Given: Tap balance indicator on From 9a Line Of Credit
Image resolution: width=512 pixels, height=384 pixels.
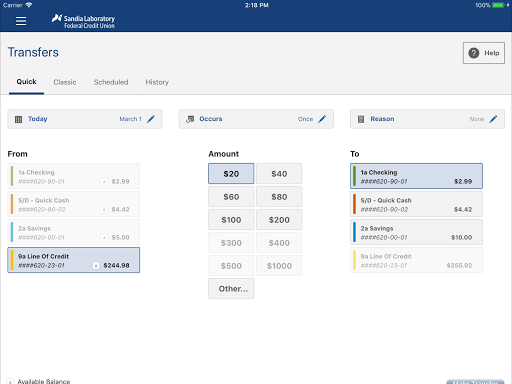Looking at the screenshot, I should point(96,266).
